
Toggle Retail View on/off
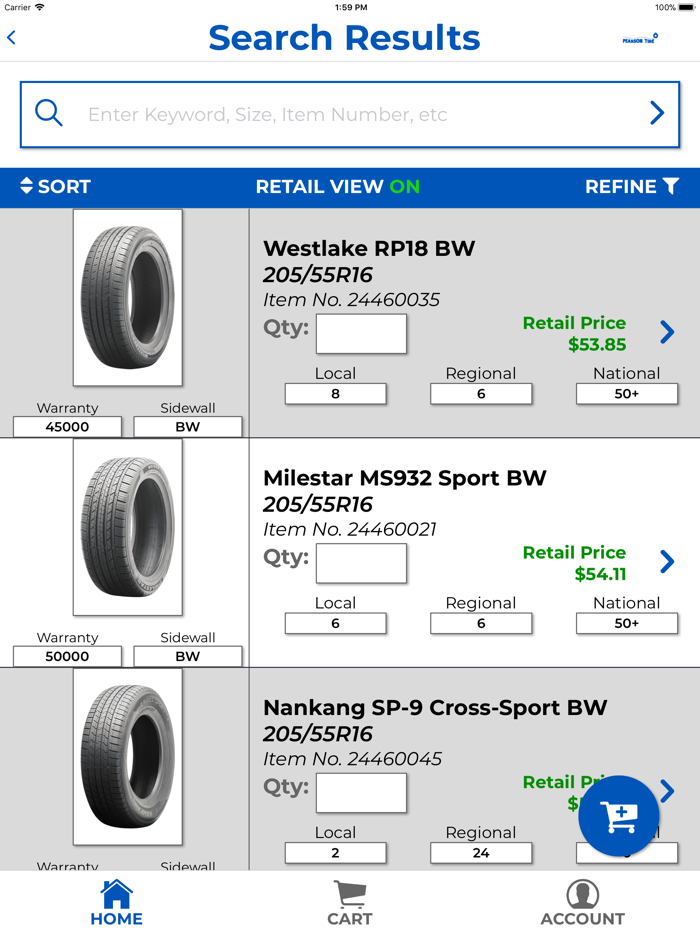point(337,187)
